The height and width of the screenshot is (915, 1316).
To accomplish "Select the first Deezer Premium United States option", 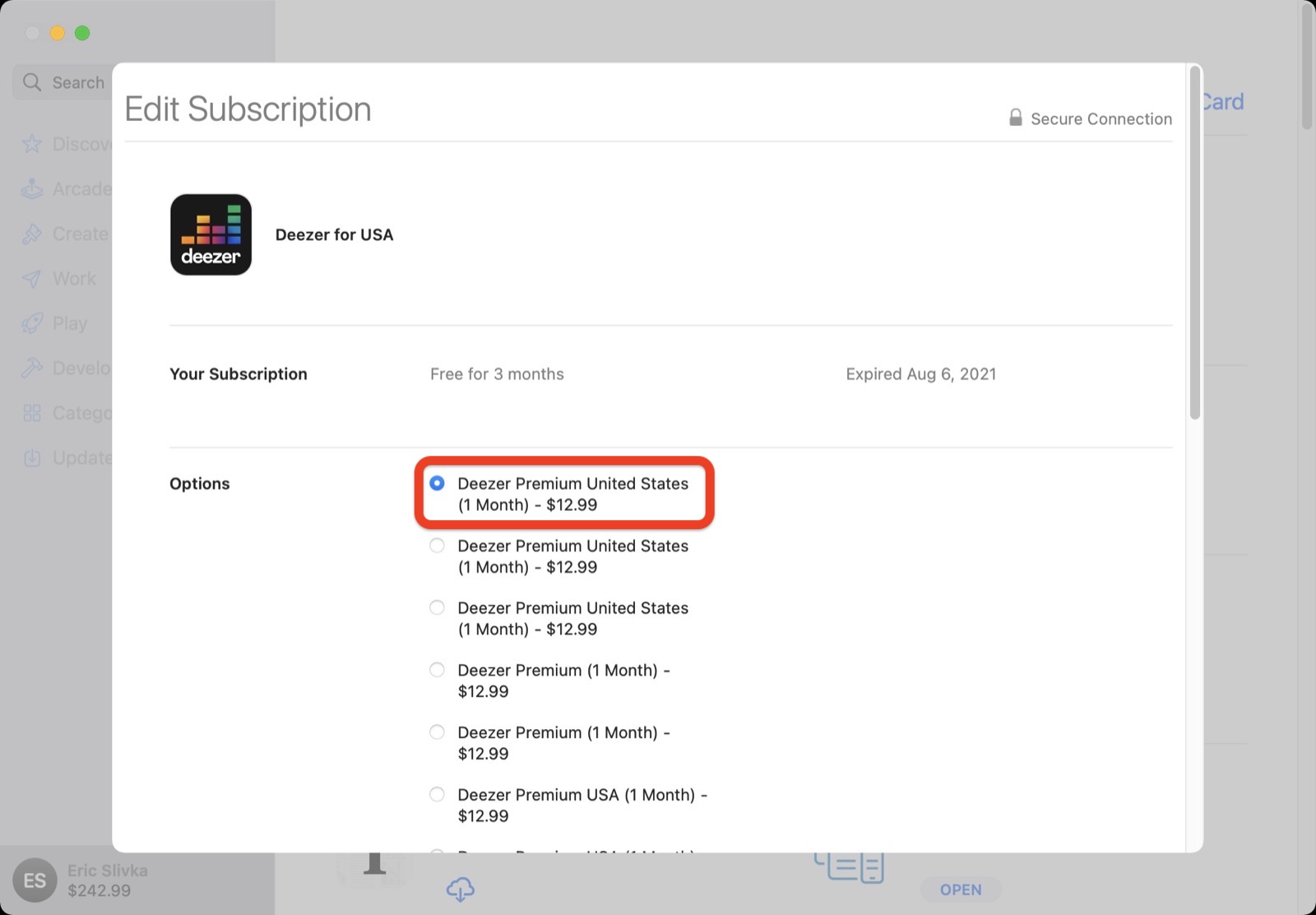I will (437, 483).
